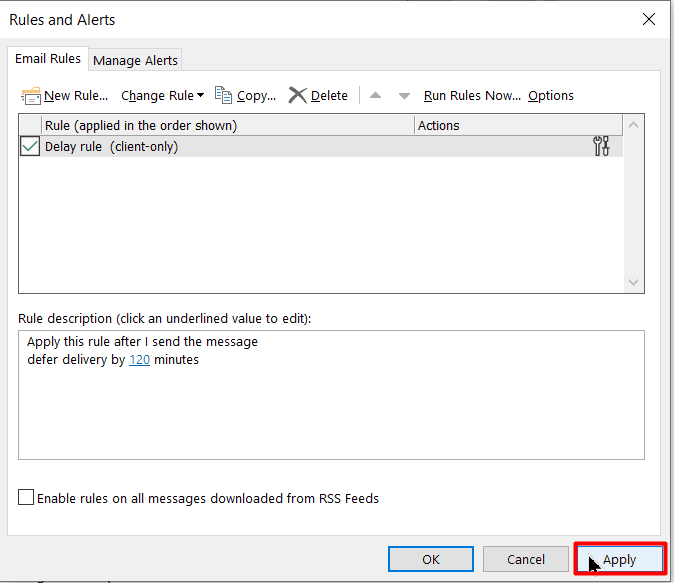
Task: Open Run Rules Now dialog
Action: pos(472,96)
